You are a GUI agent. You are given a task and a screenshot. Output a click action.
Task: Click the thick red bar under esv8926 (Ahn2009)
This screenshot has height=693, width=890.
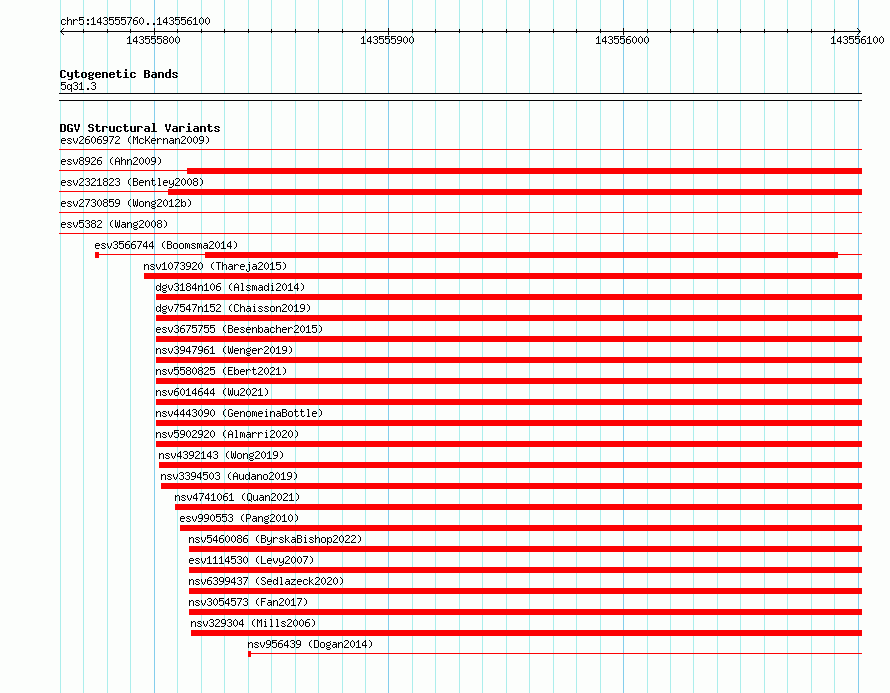(524, 171)
